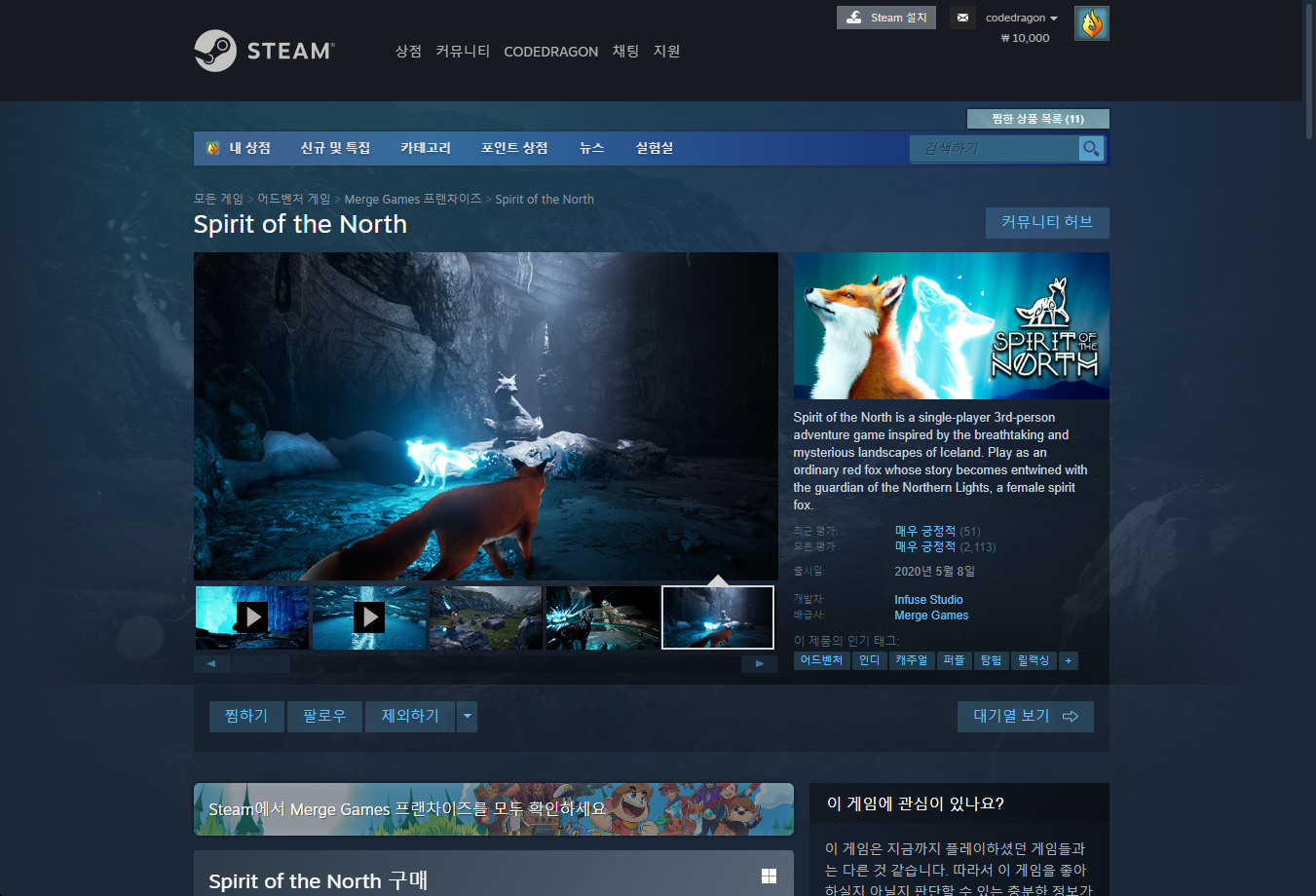Select the highlighted cave screenshot thumbnail
Screen dimensions: 1316x896
(x=718, y=617)
